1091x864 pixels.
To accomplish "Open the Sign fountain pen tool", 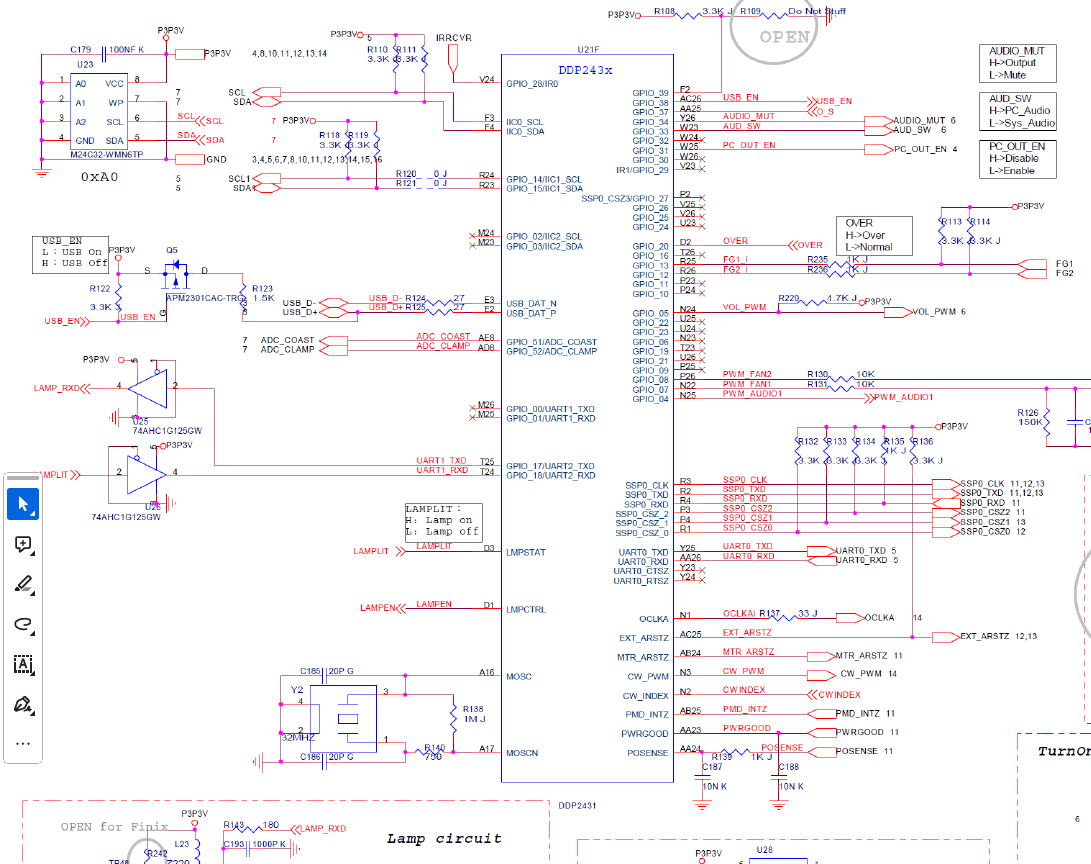I will point(23,705).
